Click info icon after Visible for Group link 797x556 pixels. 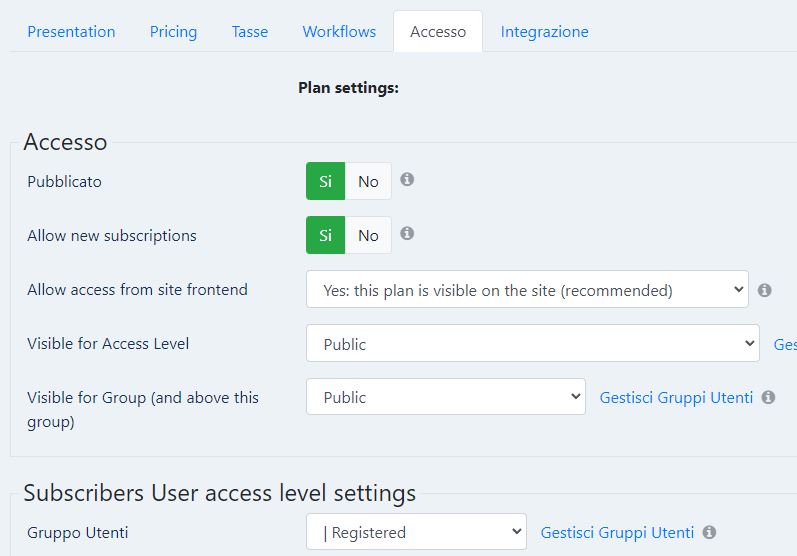click(x=768, y=397)
